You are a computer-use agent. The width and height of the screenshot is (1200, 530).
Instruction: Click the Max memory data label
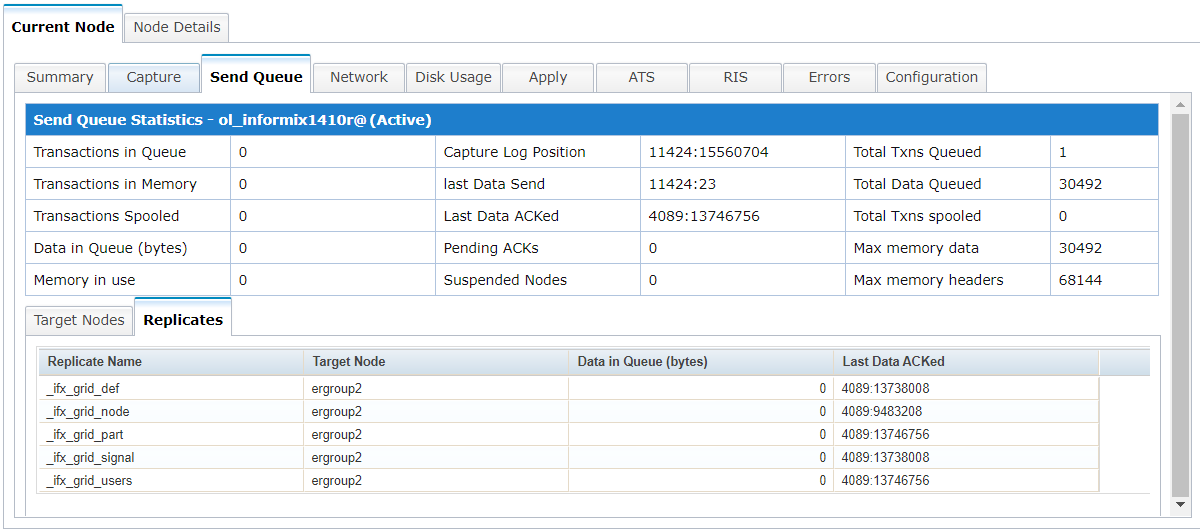point(916,248)
